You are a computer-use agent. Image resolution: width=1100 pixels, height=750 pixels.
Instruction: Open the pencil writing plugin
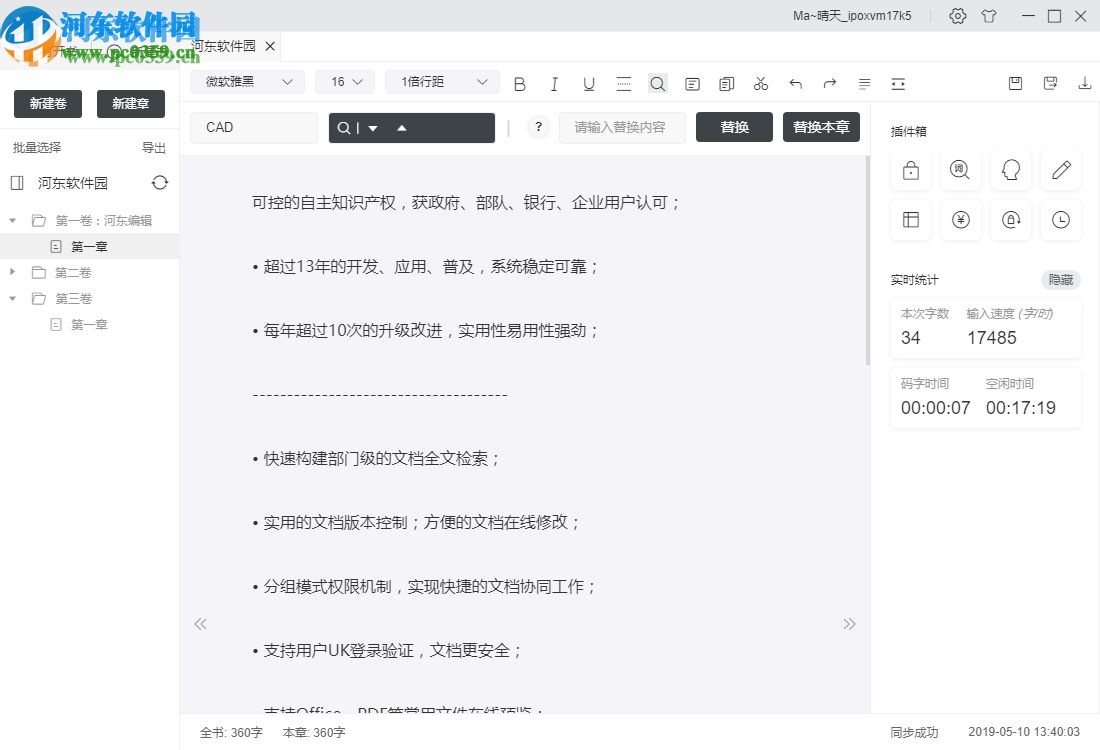click(x=1060, y=170)
